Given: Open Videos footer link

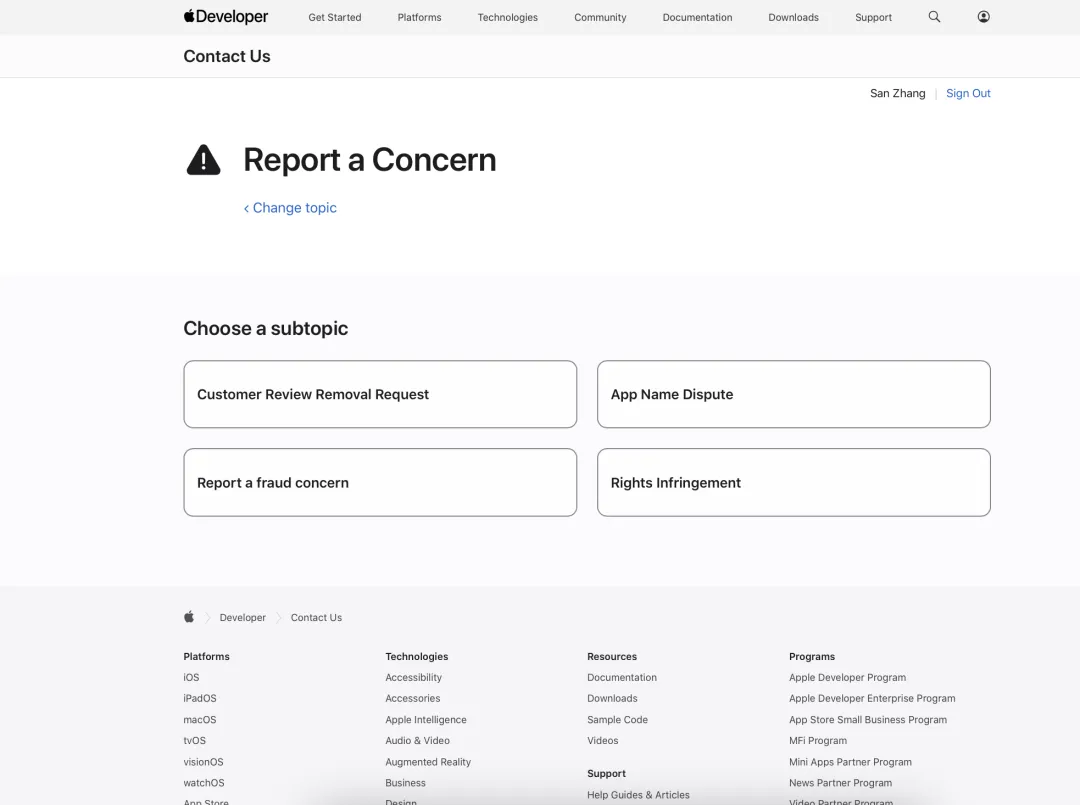Looking at the screenshot, I should [x=603, y=740].
